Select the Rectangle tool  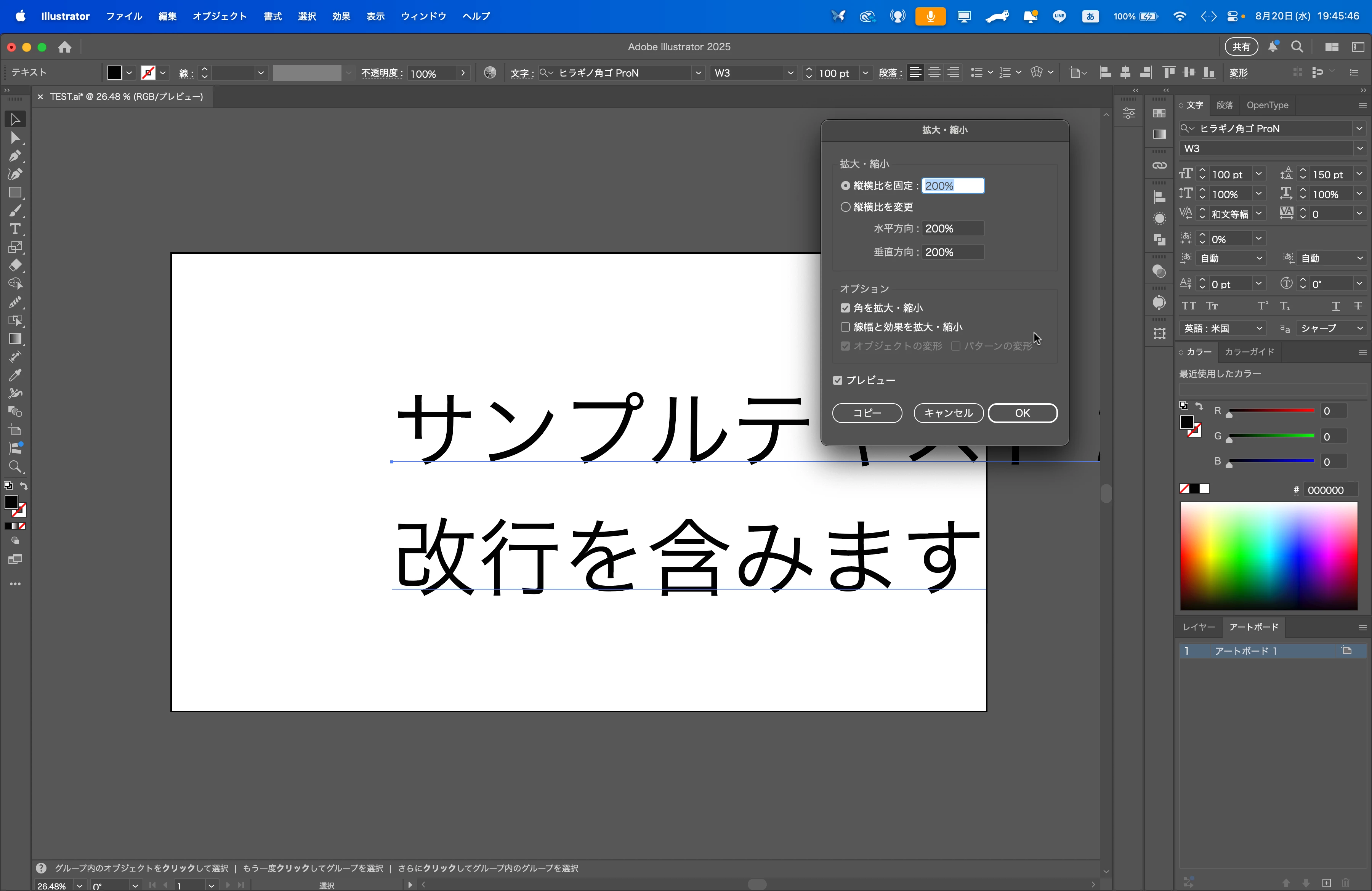point(15,192)
